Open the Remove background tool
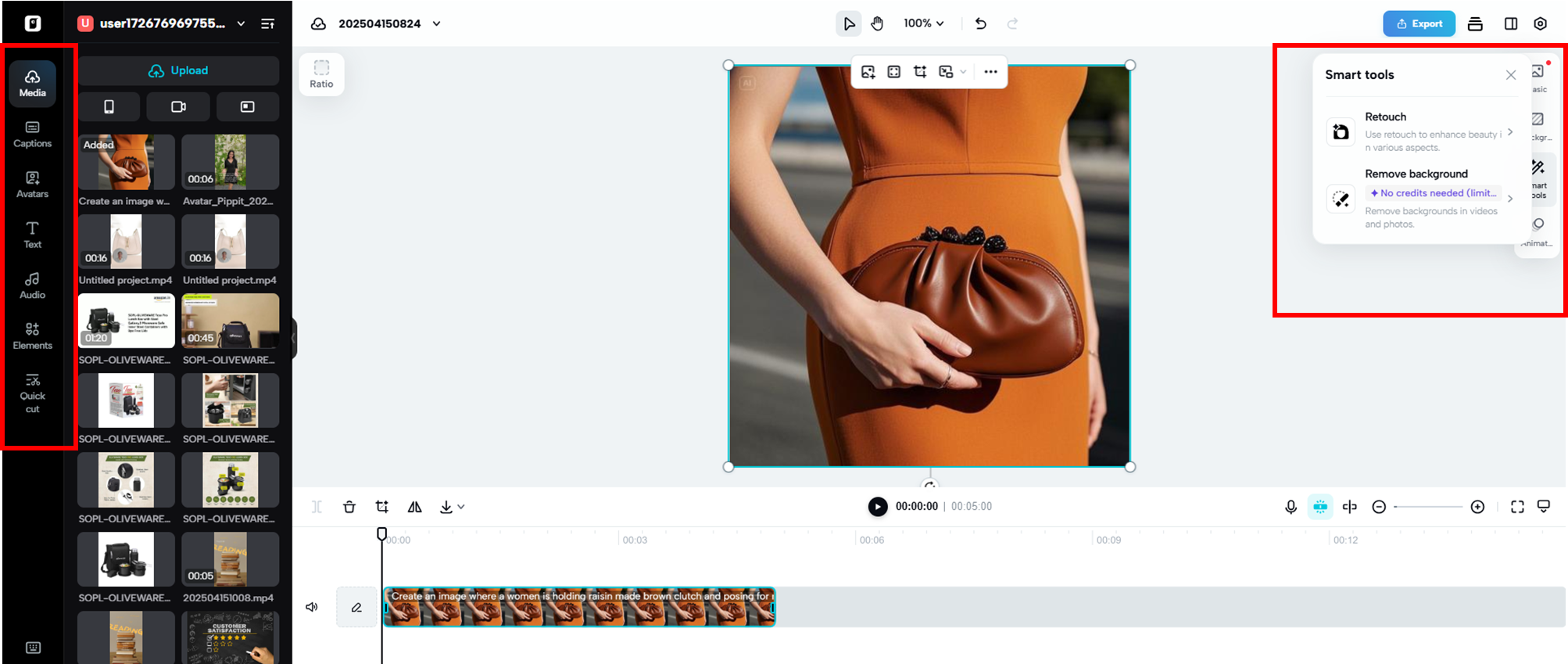The image size is (1568, 664). [x=1421, y=198]
